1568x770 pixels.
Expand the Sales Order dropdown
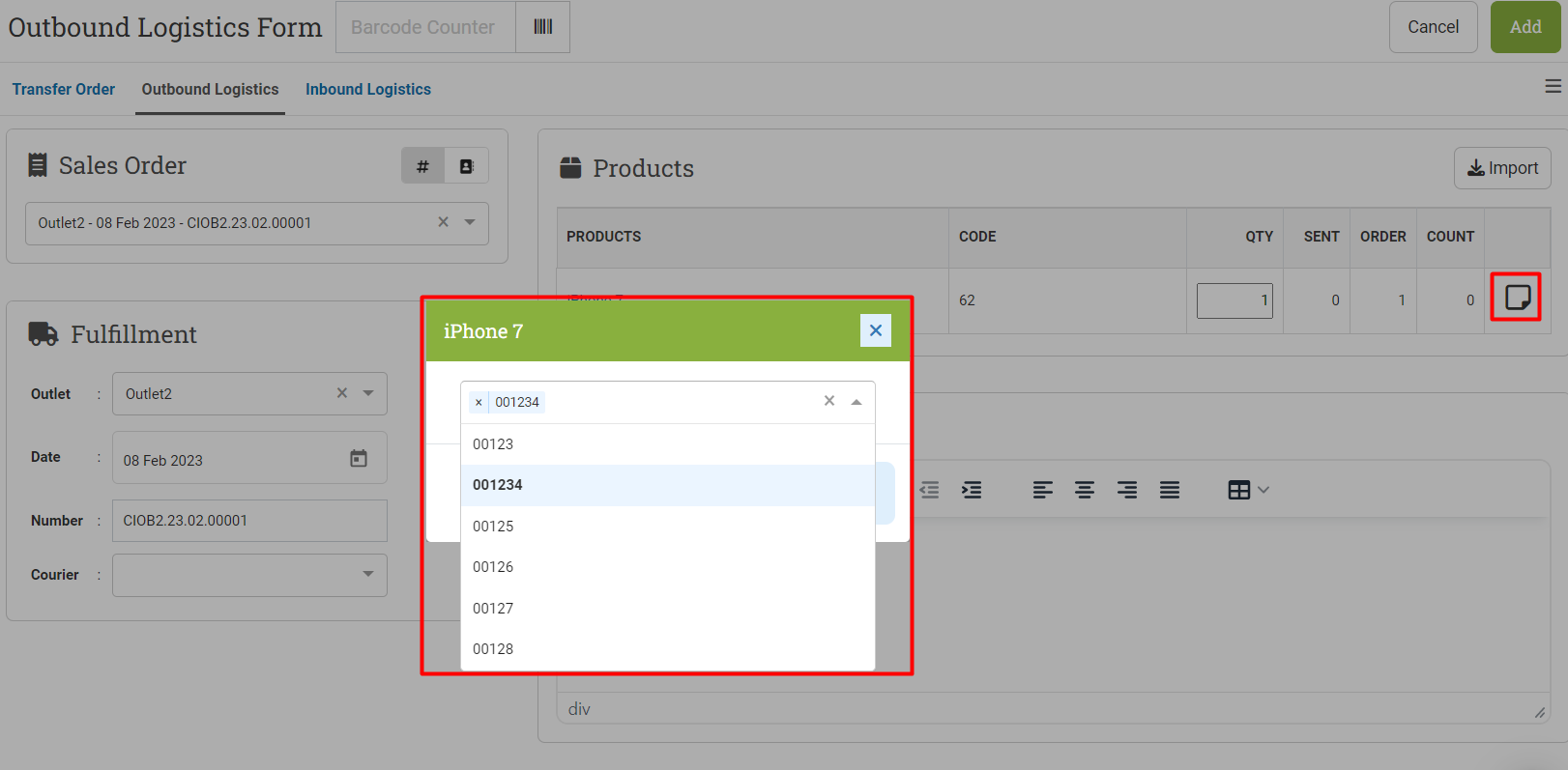470,222
